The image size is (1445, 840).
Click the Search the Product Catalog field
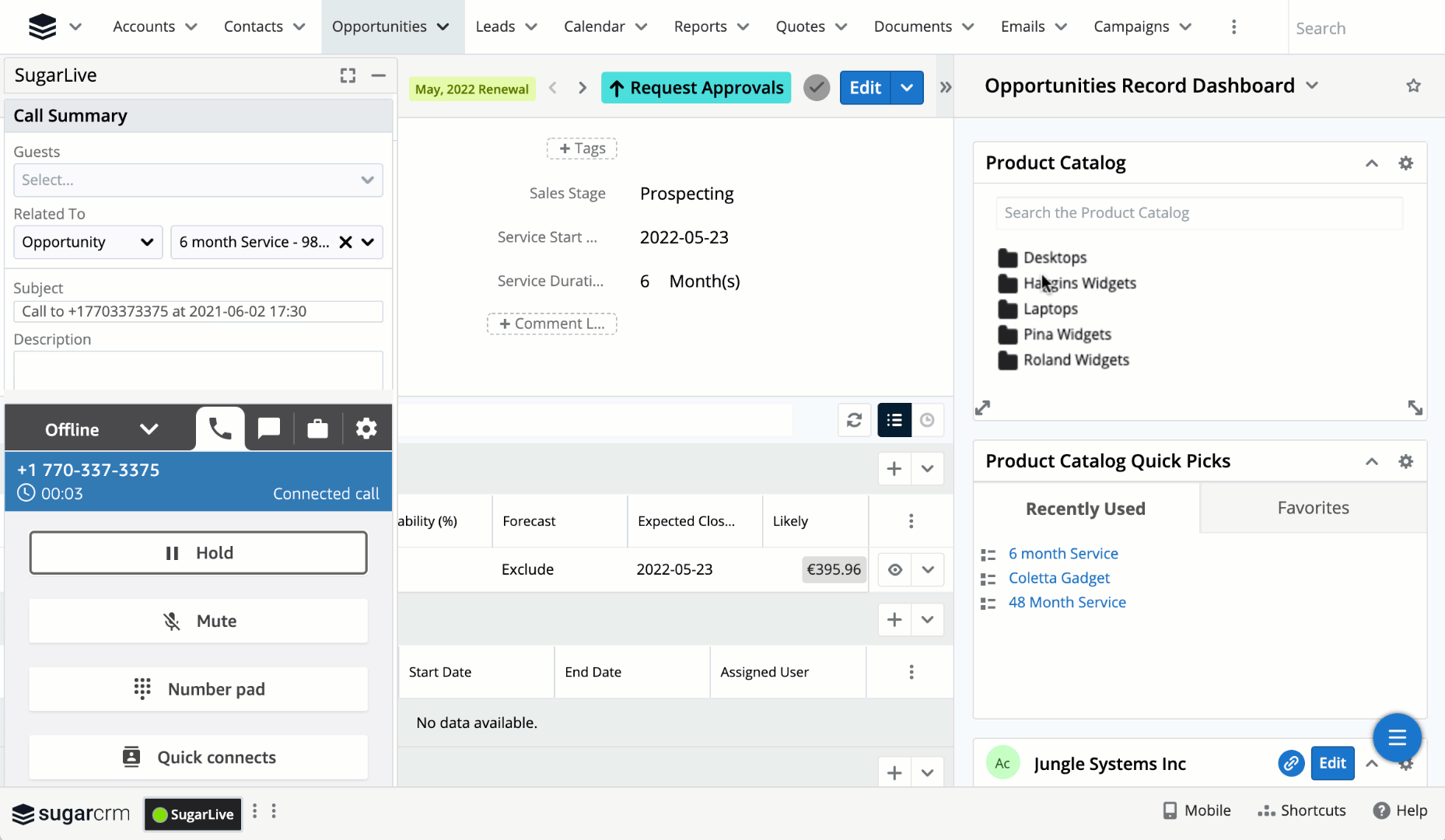pos(1198,212)
